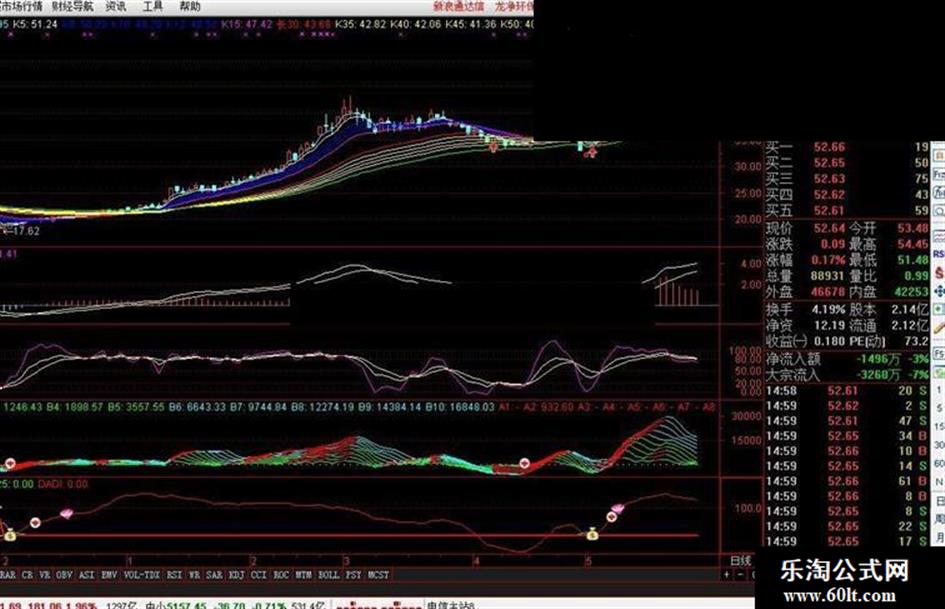Image resolution: width=945 pixels, height=609 pixels.
Task: Click the K5: 51.24 moving average label
Action: pos(35,25)
